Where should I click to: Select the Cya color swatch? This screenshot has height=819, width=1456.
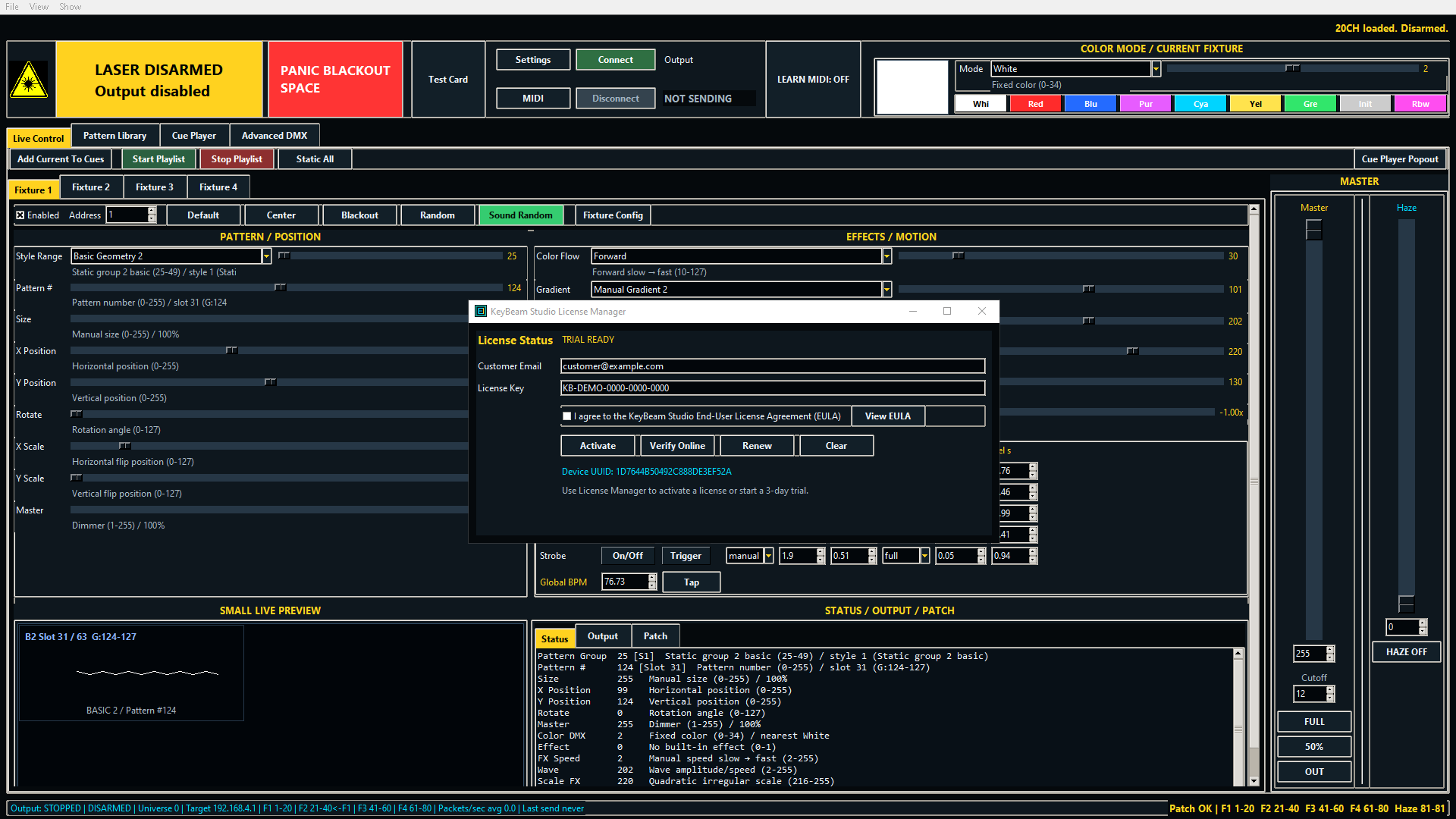click(1200, 104)
